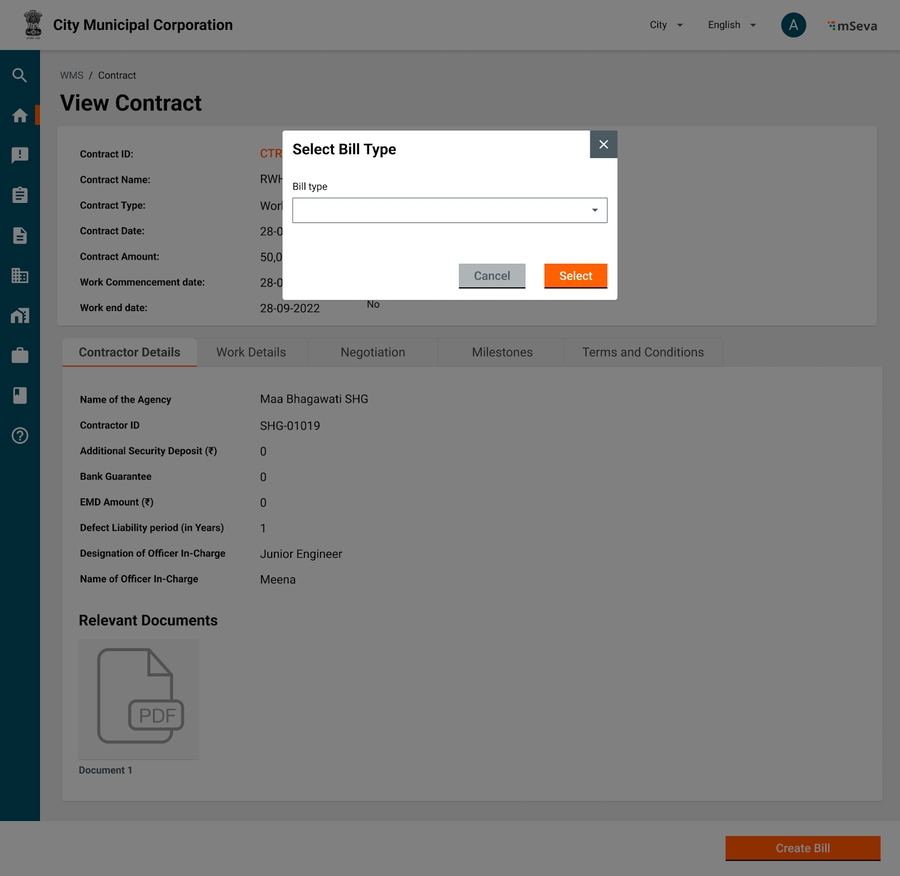Open the English language dropdown
This screenshot has width=900, height=876.
(732, 25)
